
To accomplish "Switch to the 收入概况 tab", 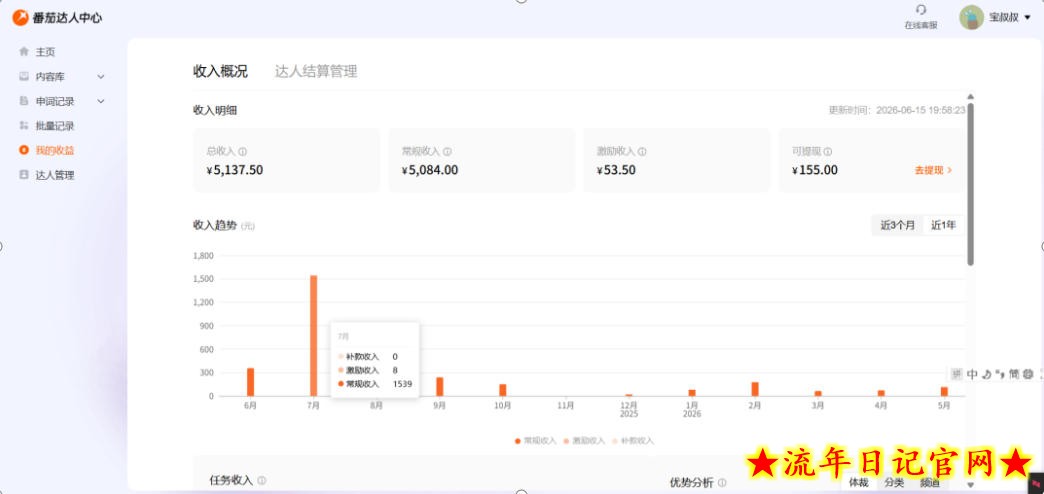I will click(x=220, y=71).
